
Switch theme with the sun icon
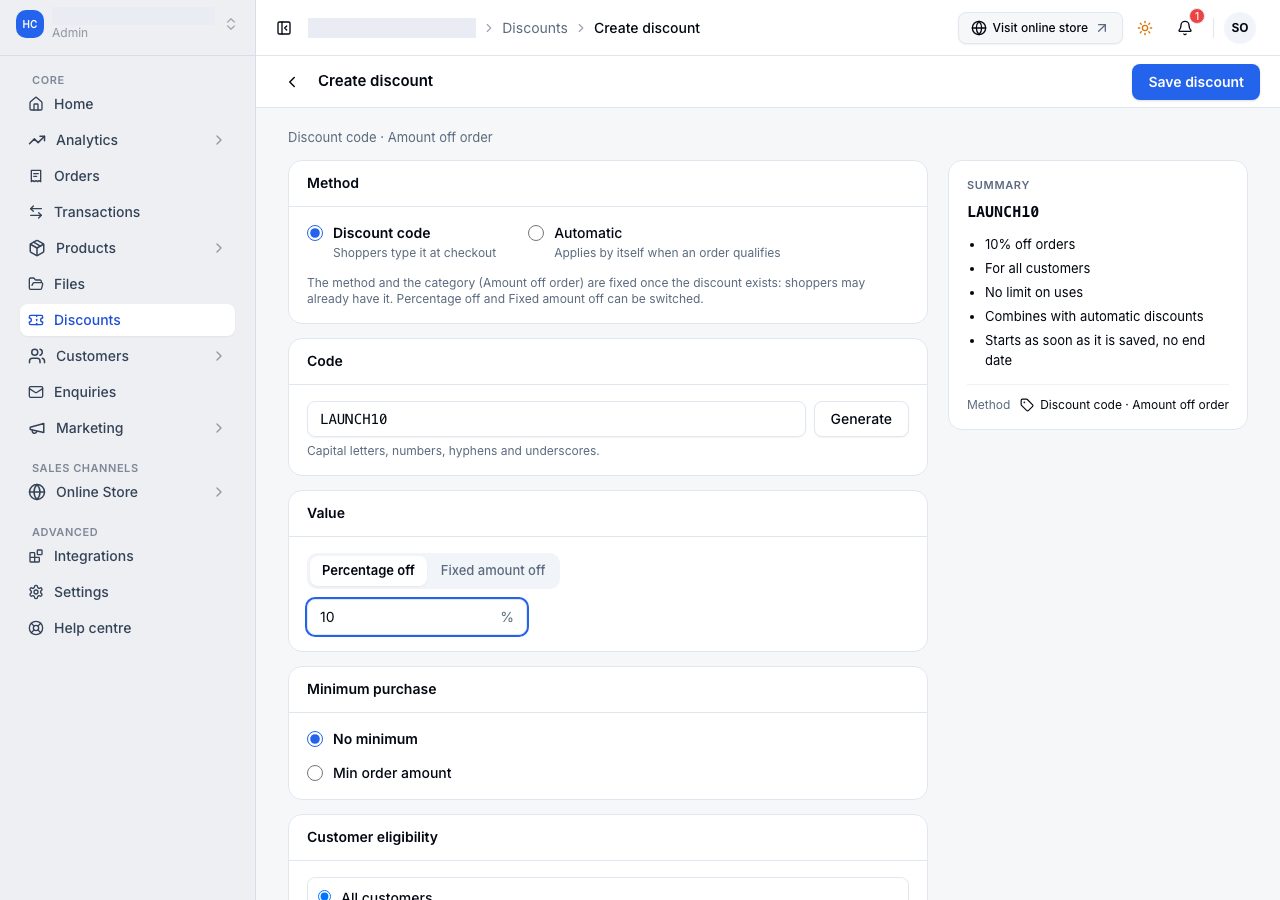coord(1145,28)
